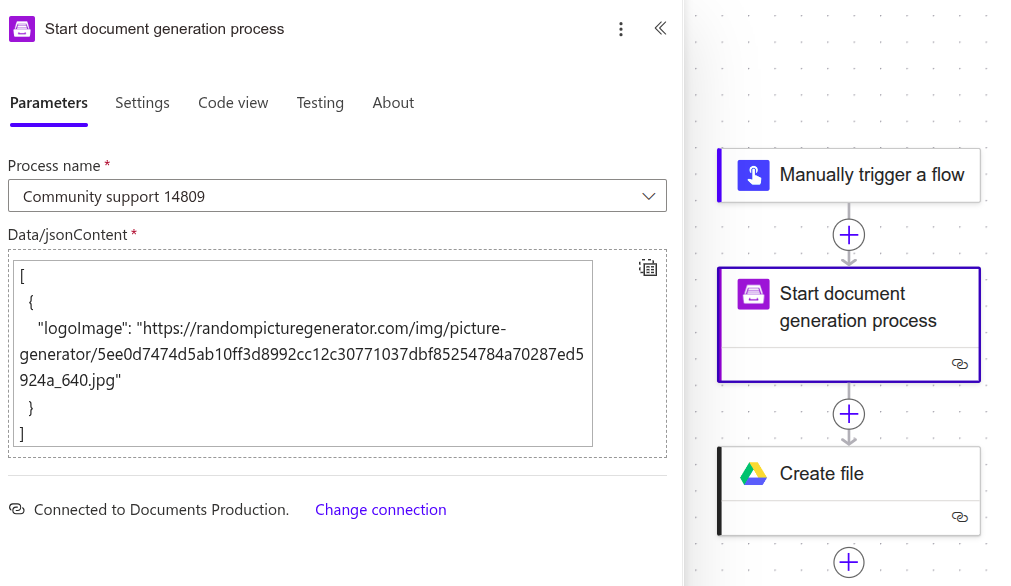Collapse the panel with double chevron icon
Screen dimensions: 1011x586
tap(660, 29)
